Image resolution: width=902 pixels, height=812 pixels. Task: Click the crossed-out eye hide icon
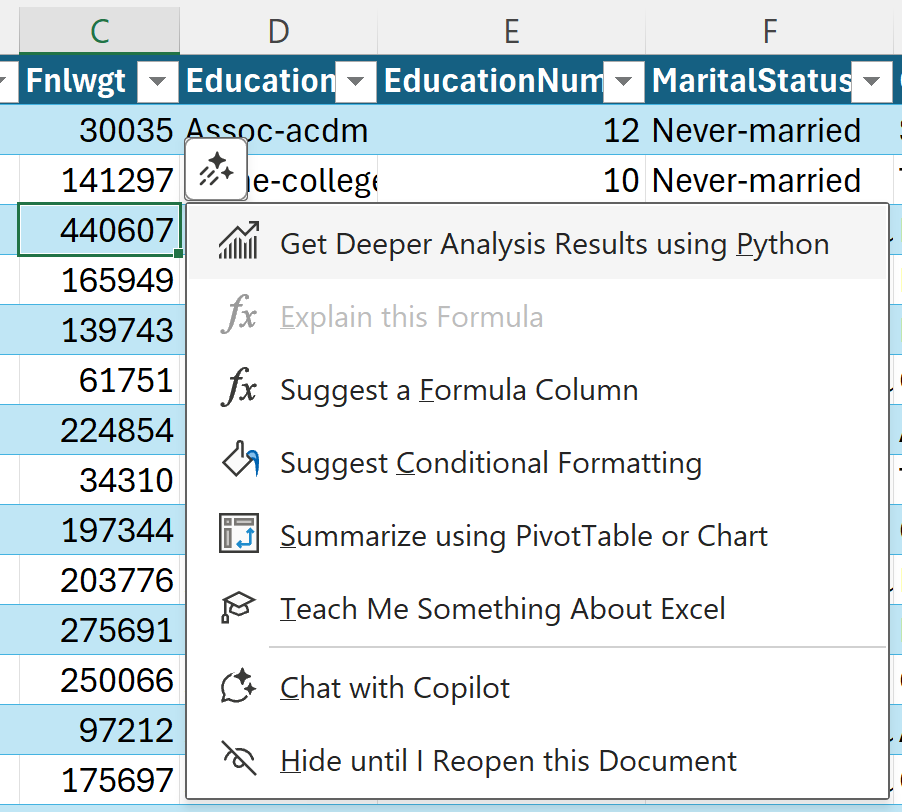pos(239,761)
